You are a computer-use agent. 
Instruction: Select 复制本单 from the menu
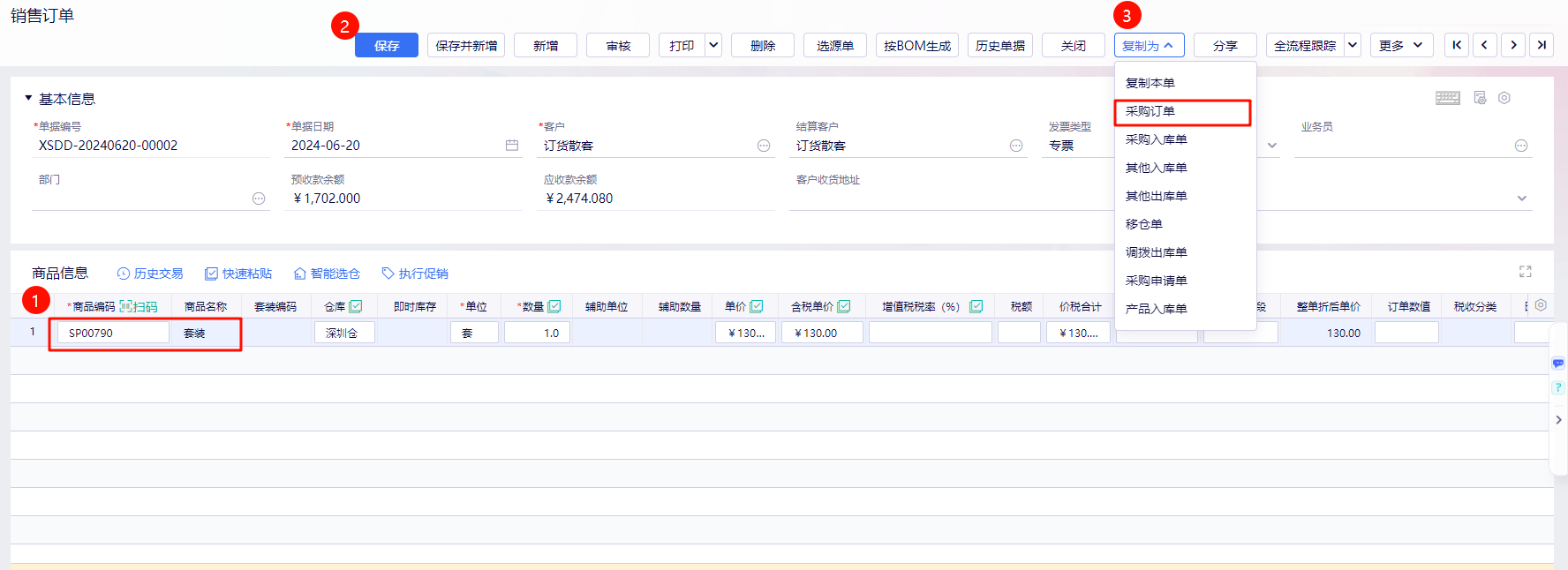click(x=1185, y=83)
